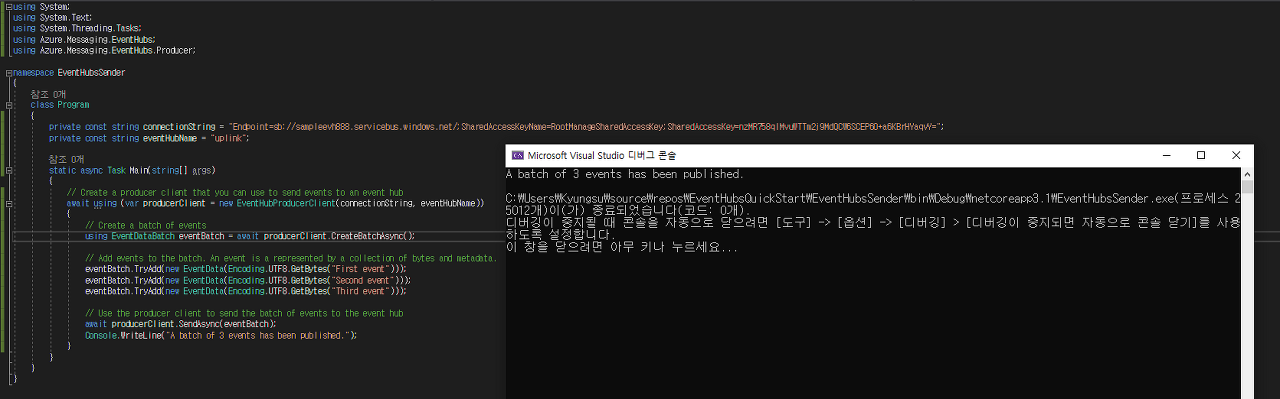Open the references CodeLens above class Program
The width and height of the screenshot is (1280, 399).
click(48, 94)
